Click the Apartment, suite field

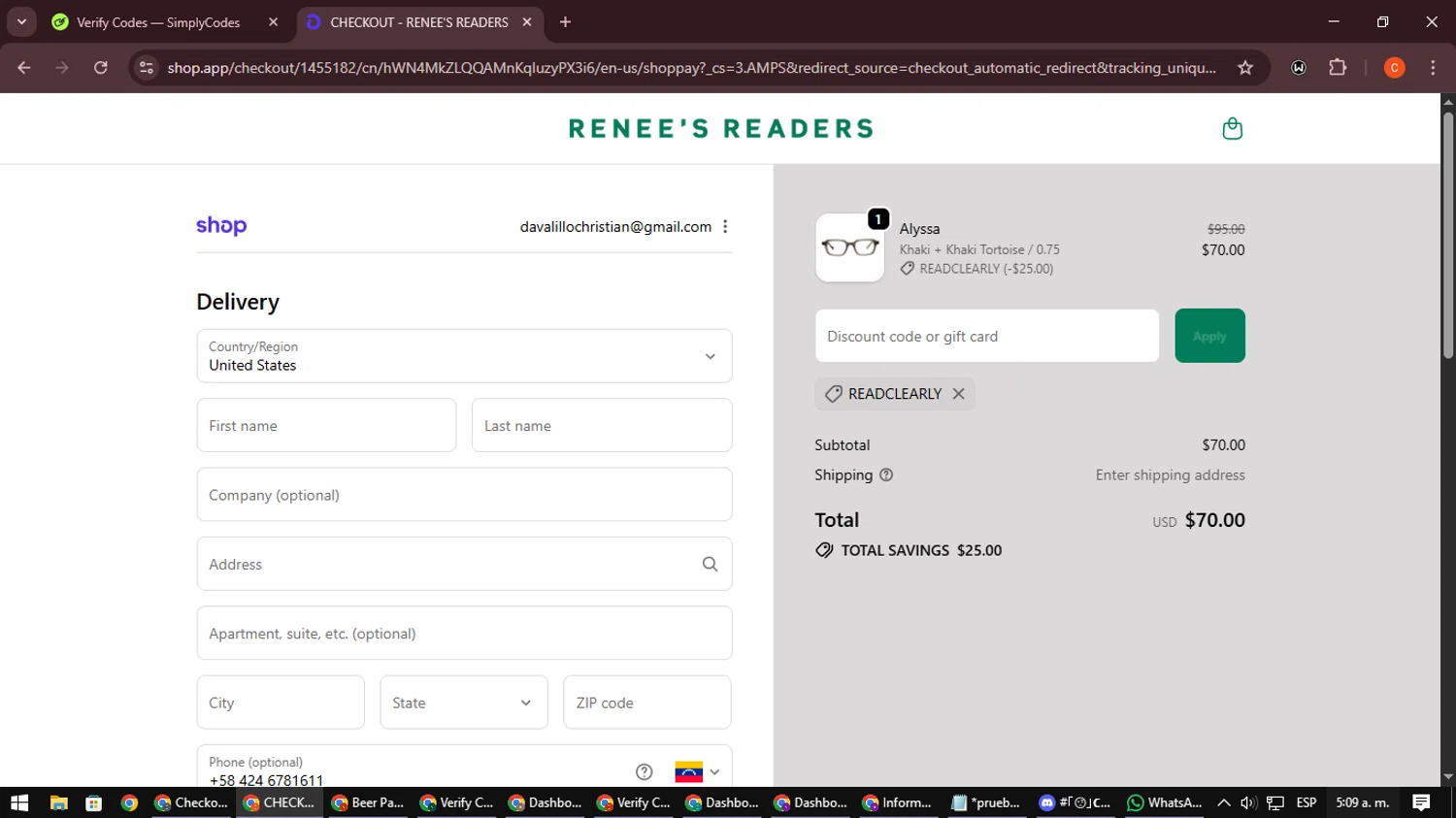click(x=464, y=634)
